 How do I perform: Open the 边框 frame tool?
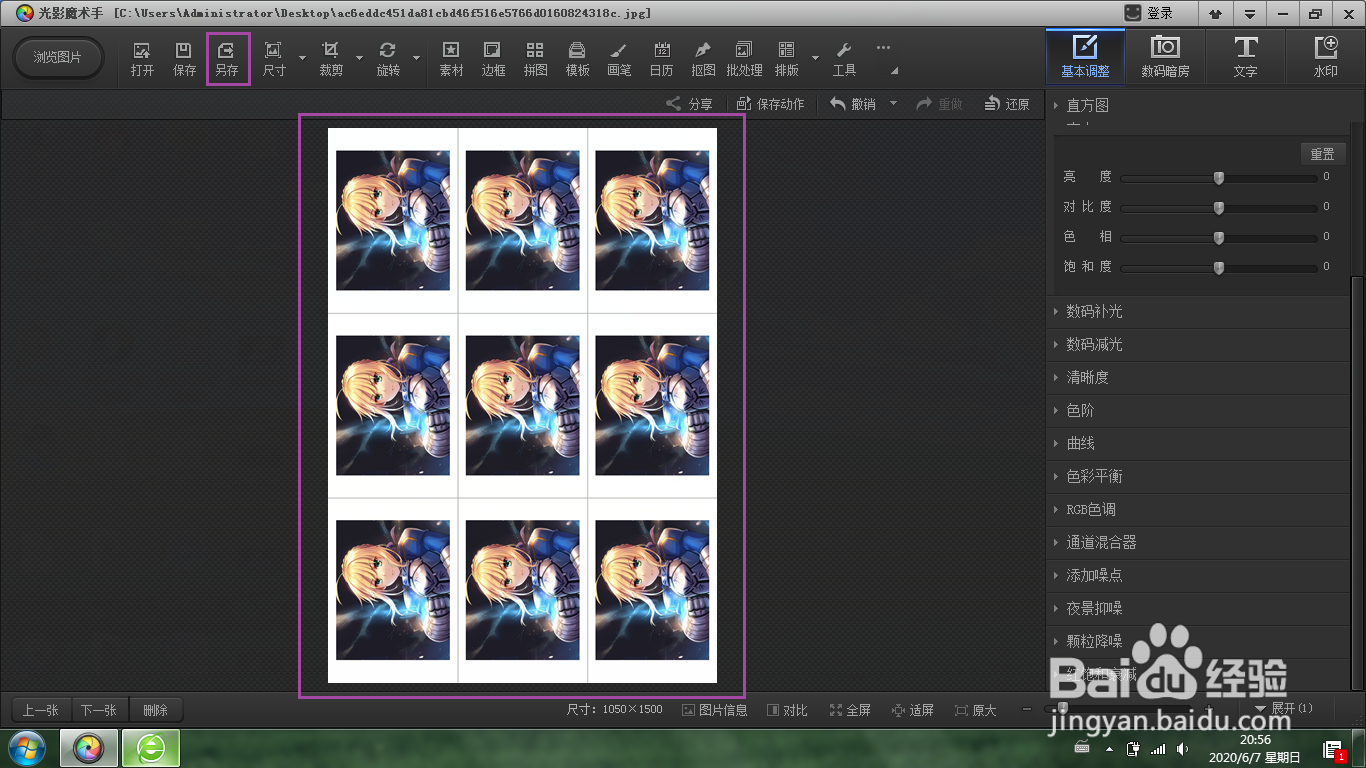click(x=493, y=59)
